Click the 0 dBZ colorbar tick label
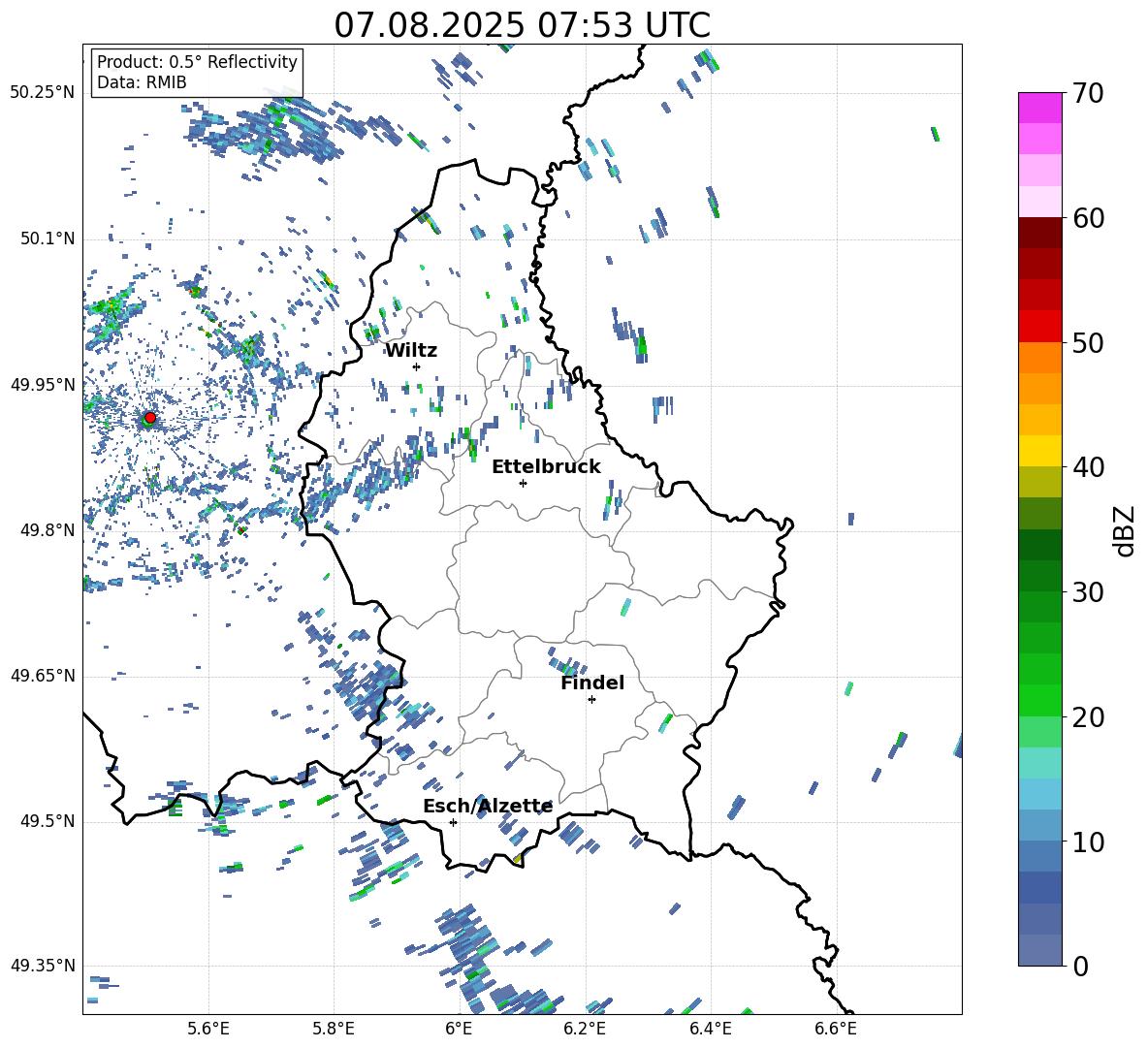The width and height of the screenshot is (1148, 1048). point(1080,967)
